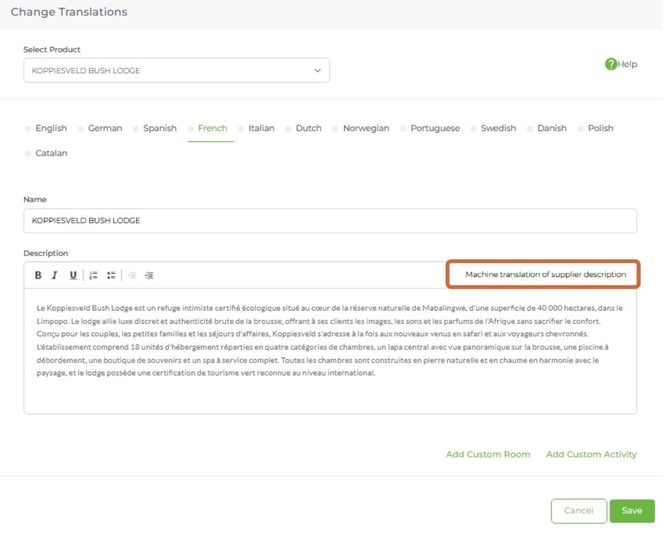Open the Polish translation tab
Viewport: 670px width, 534px height.
click(x=600, y=128)
